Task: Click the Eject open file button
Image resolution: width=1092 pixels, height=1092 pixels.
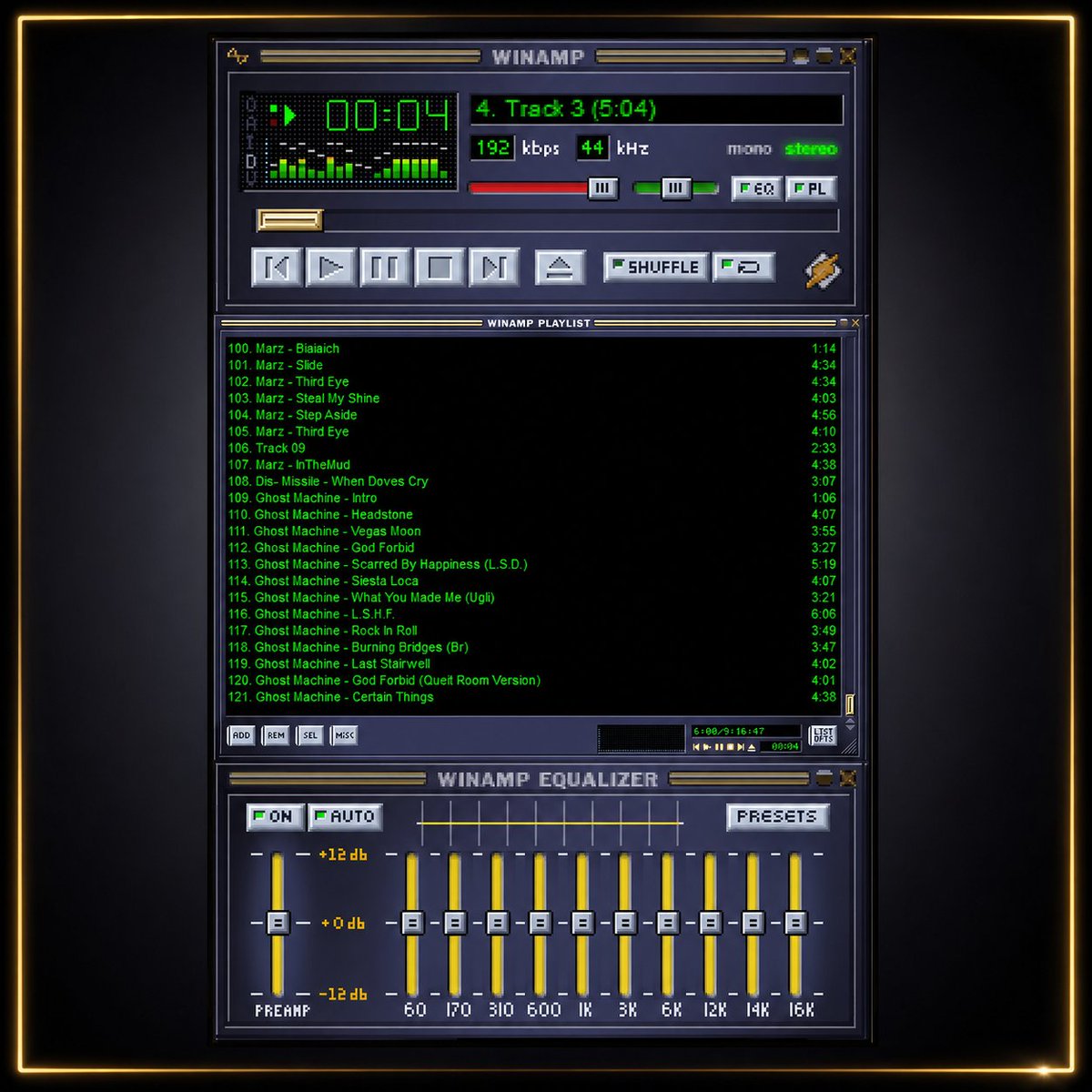Action: pyautogui.click(x=560, y=268)
